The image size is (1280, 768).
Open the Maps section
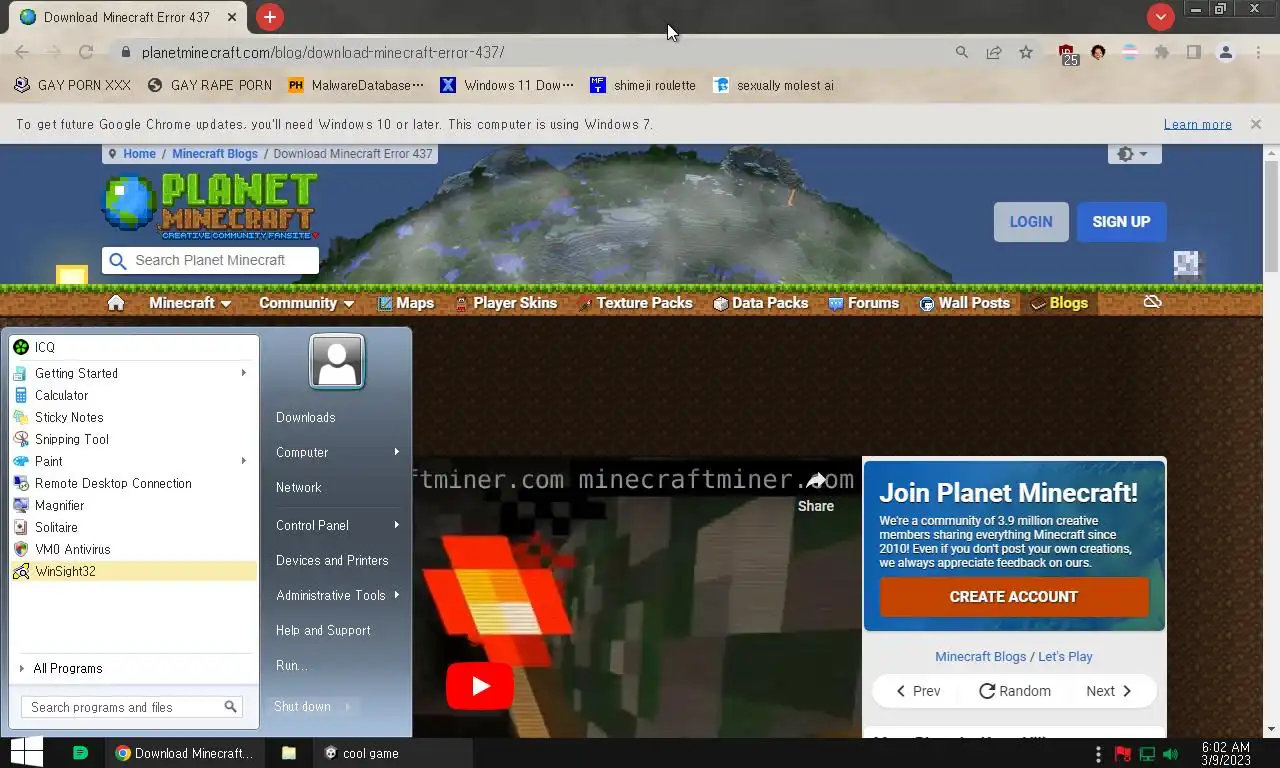[405, 303]
